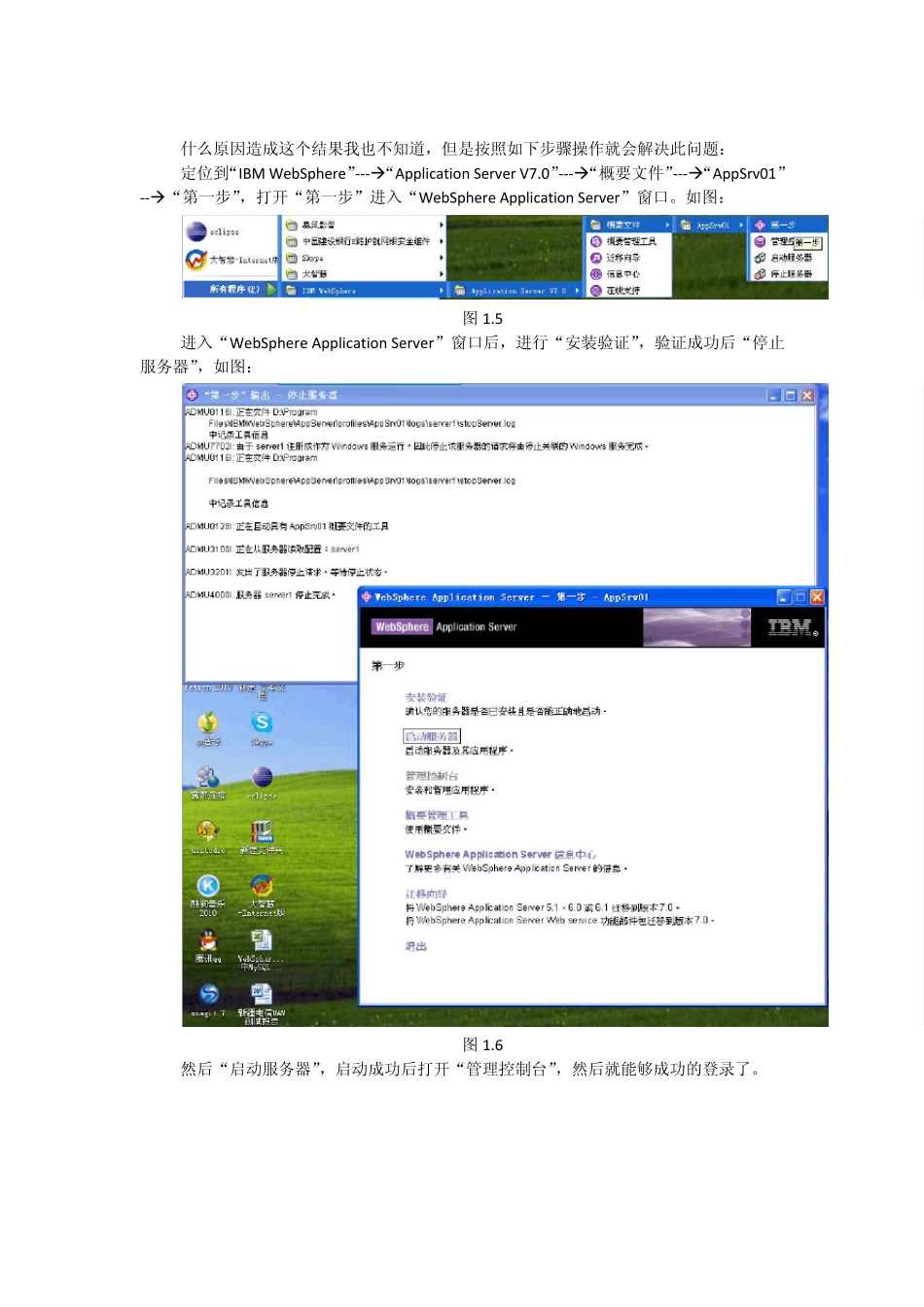This screenshot has height=1307, width=924.
Task: Expand the Application Server V7.0 submenu
Action: click(516, 290)
